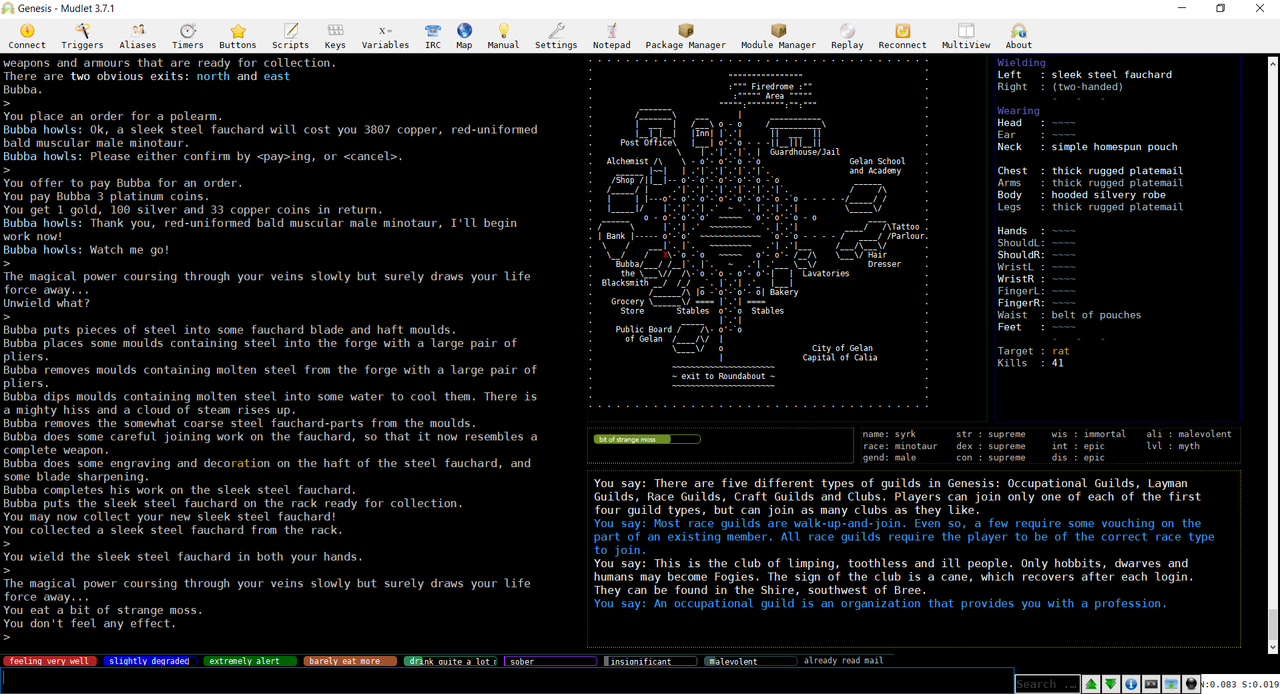
Task: Click the 'malevolent' alignment gauge
Action: pyautogui.click(x=750, y=661)
